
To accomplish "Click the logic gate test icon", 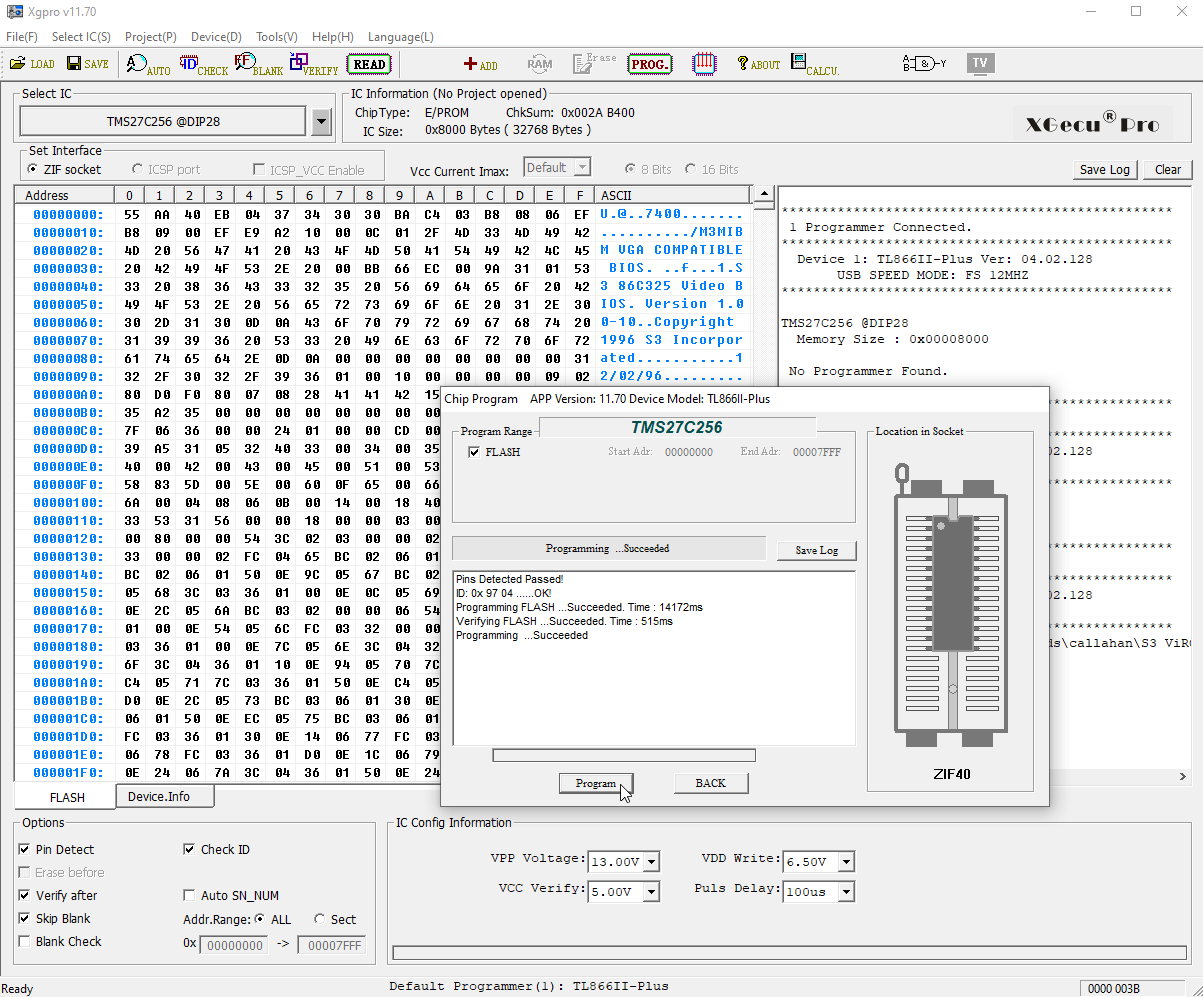I will (x=924, y=63).
